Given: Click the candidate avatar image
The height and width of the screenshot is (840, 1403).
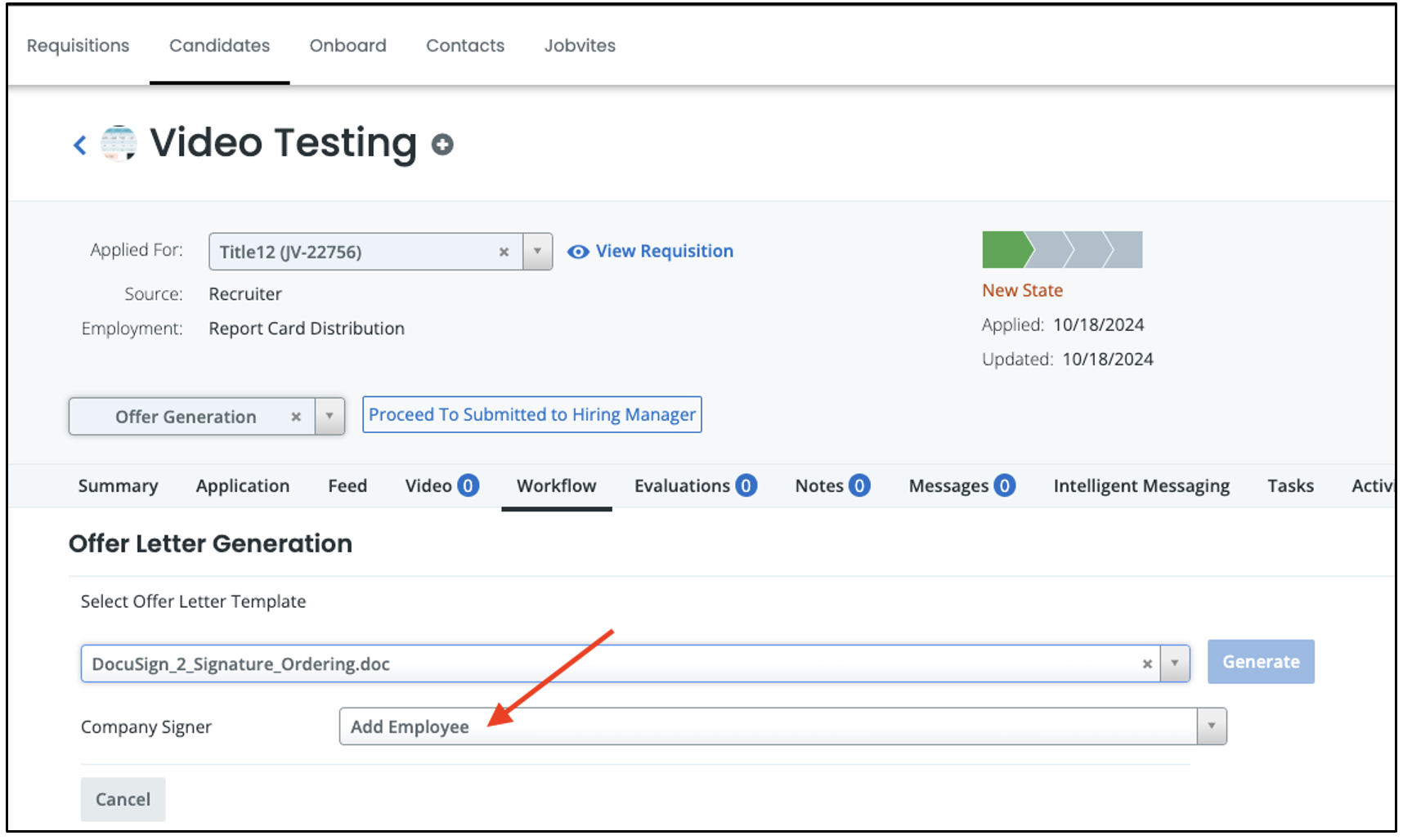Looking at the screenshot, I should coord(119,144).
